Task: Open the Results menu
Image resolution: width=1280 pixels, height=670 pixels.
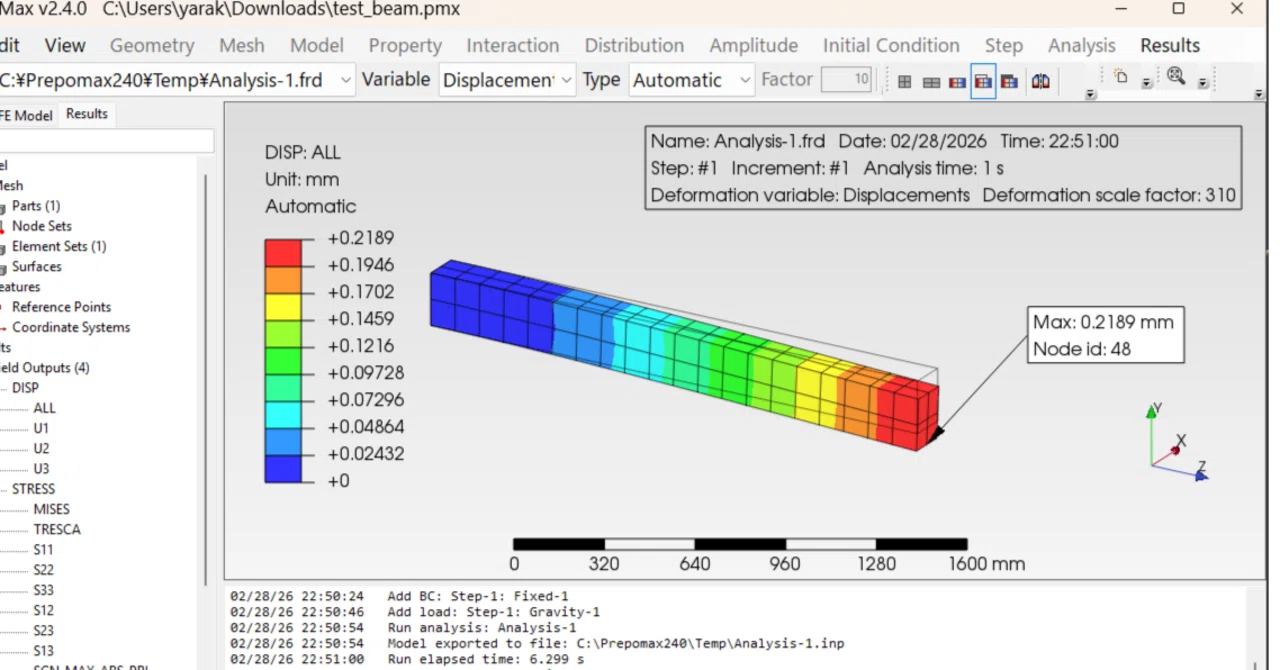Action: (x=1170, y=45)
